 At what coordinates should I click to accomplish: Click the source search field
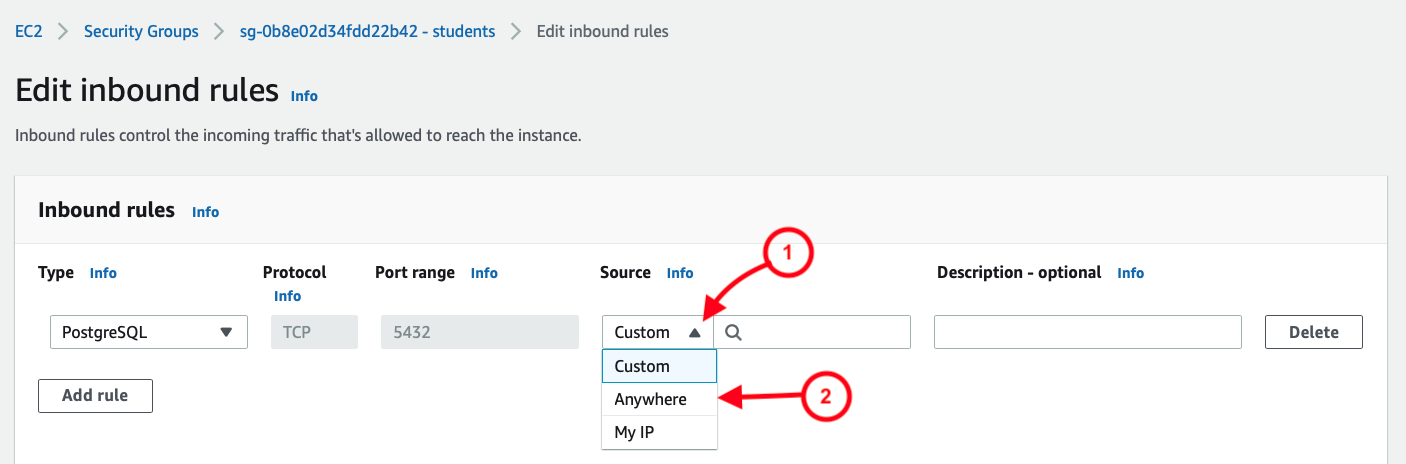[x=812, y=332]
